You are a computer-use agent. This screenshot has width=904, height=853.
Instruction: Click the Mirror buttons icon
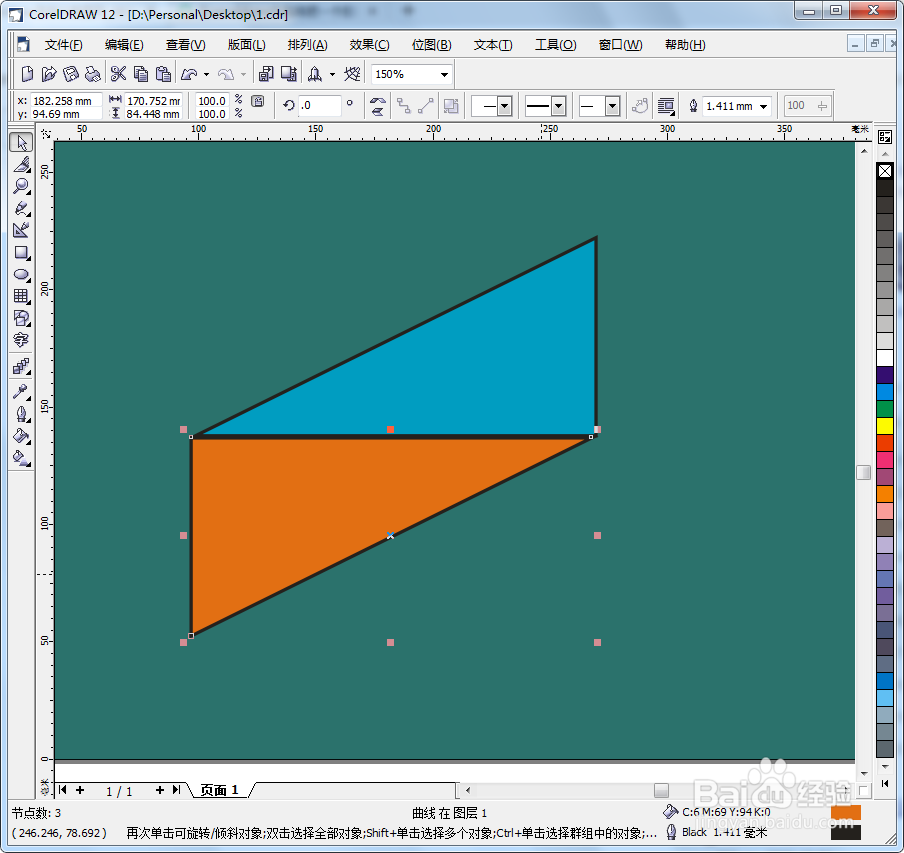(x=378, y=106)
